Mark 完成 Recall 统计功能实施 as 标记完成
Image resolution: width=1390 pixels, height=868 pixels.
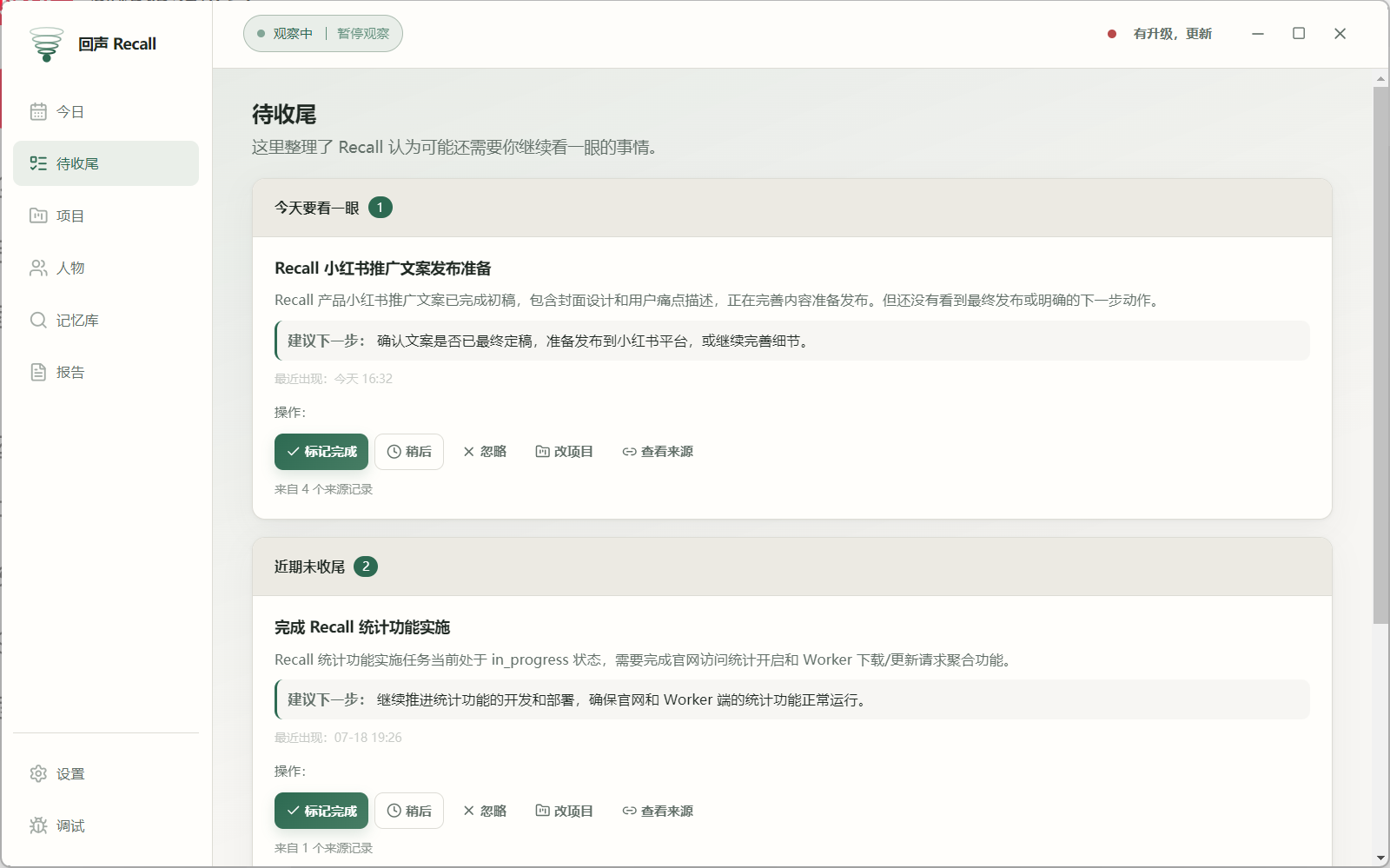coord(321,811)
